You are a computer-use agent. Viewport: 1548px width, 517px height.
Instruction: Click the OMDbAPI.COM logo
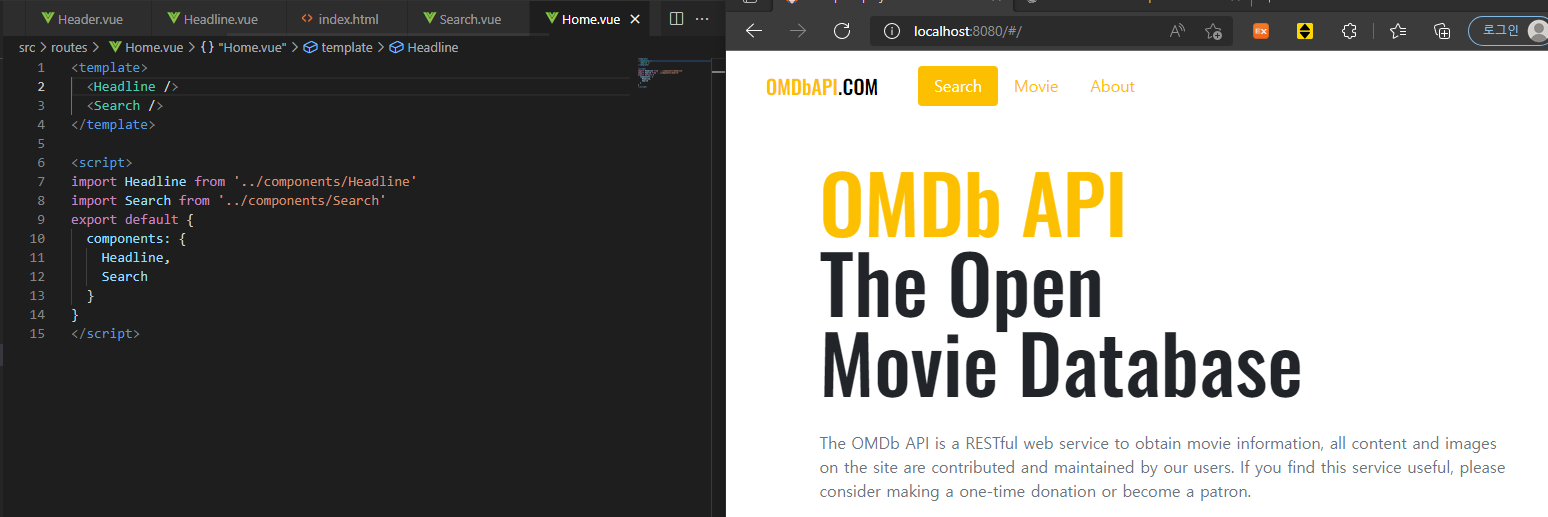pyautogui.click(x=821, y=87)
